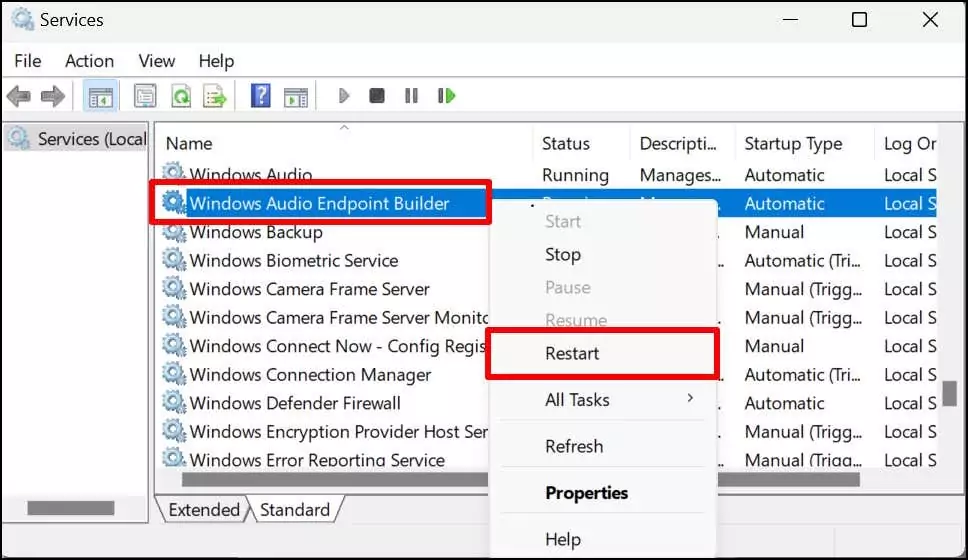Select the Windows Camera Frame Server row

(x=548, y=288)
